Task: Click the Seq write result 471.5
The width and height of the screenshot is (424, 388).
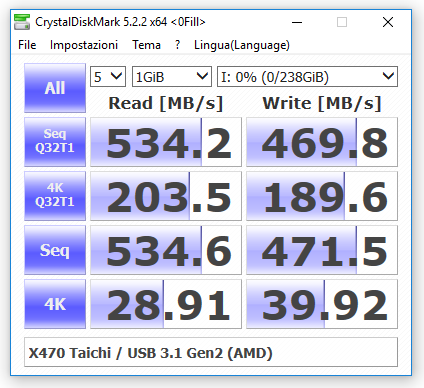Action: [322, 250]
